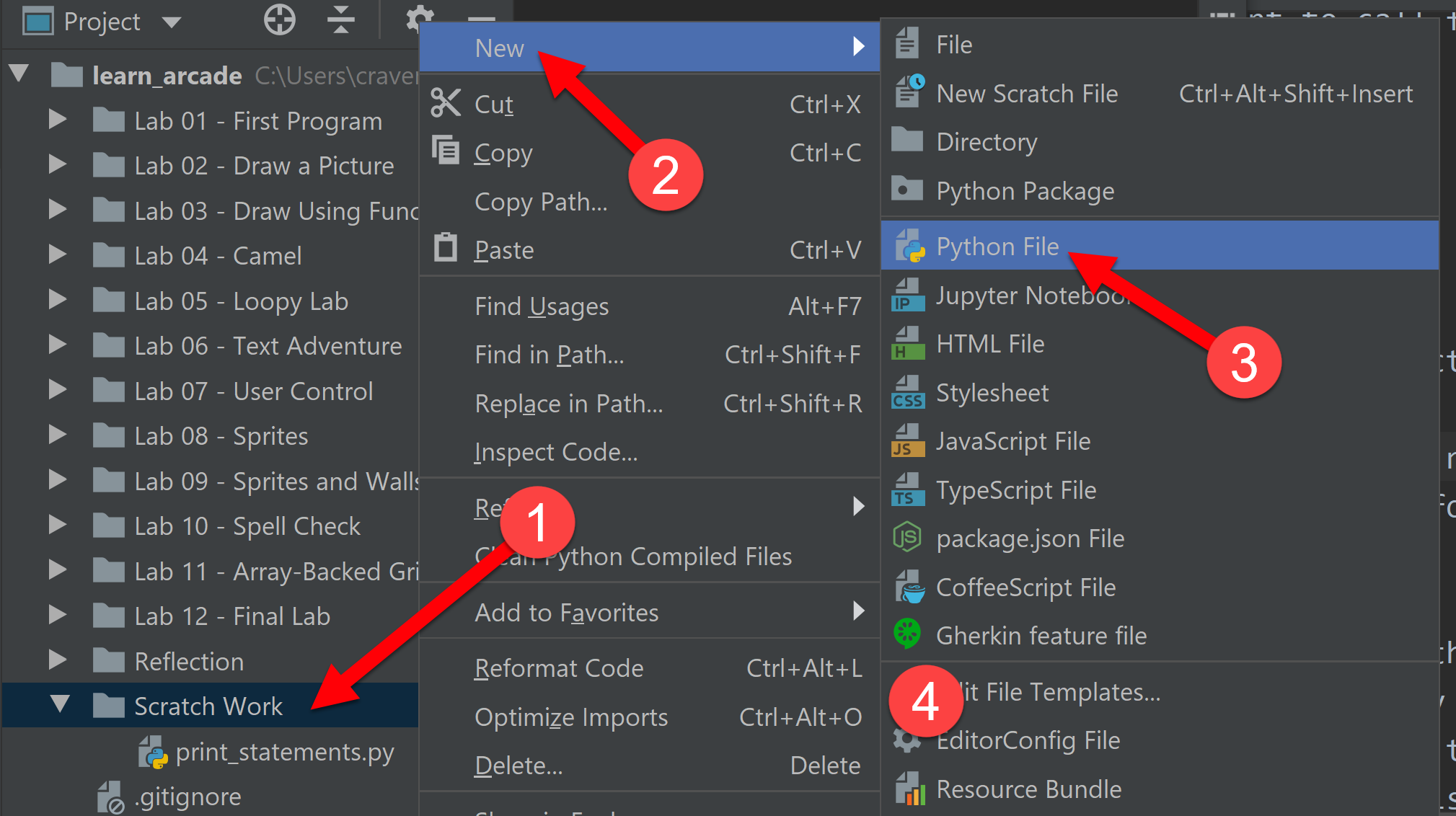Expand the Lab 01 - First Program folder
The image size is (1456, 816).
tap(58, 119)
